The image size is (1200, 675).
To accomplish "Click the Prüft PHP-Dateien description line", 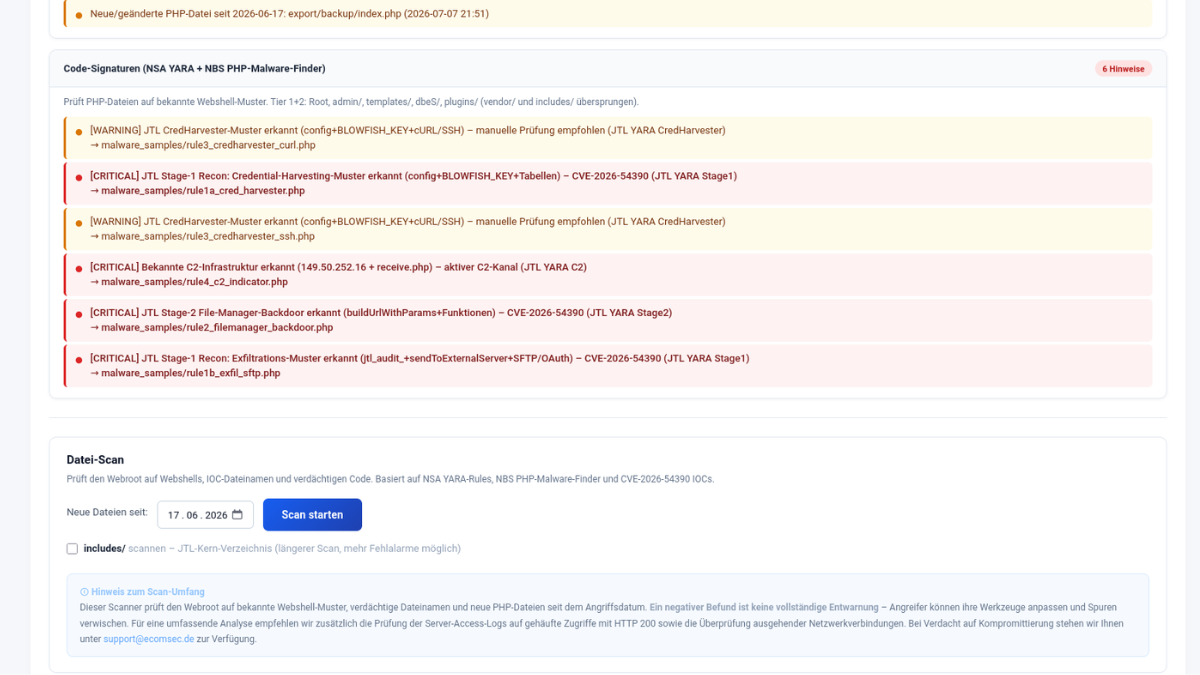I will pyautogui.click(x=351, y=102).
